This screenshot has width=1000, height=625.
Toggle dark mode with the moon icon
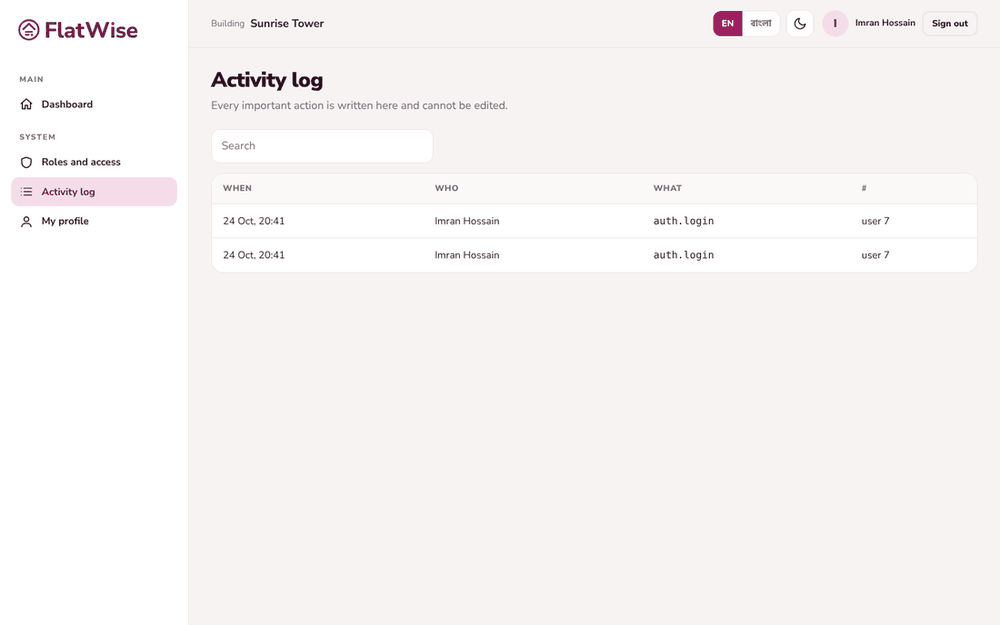click(x=800, y=24)
